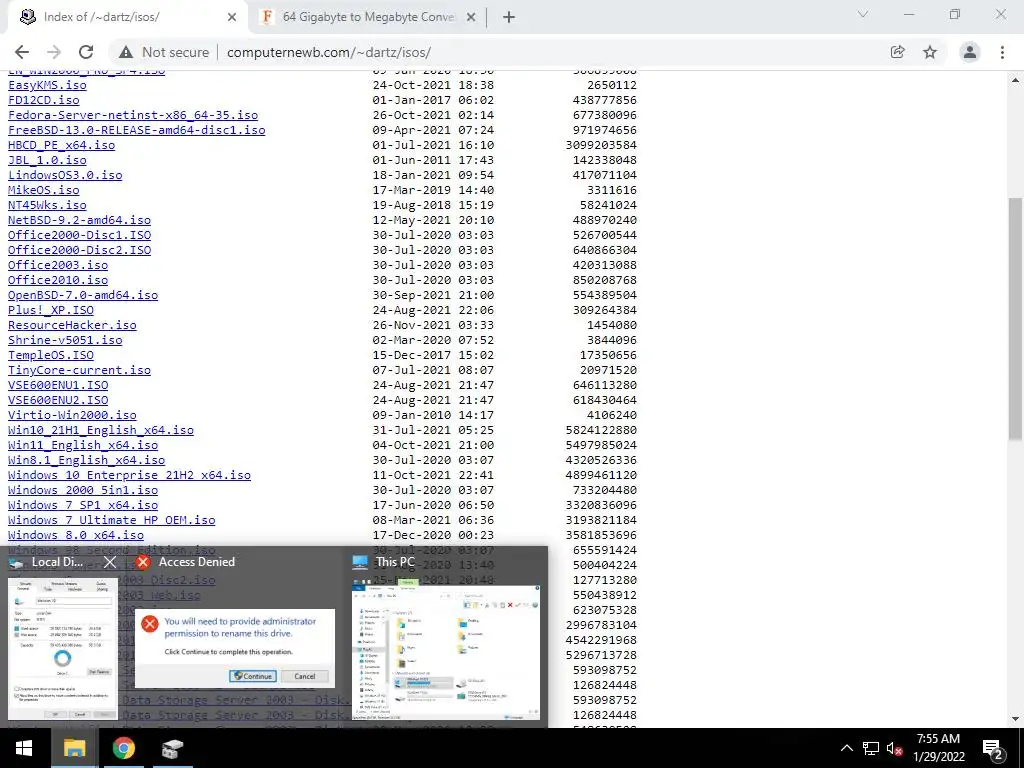Download LindowsOS3.0.iso
The height and width of the screenshot is (768, 1024).
click(65, 175)
